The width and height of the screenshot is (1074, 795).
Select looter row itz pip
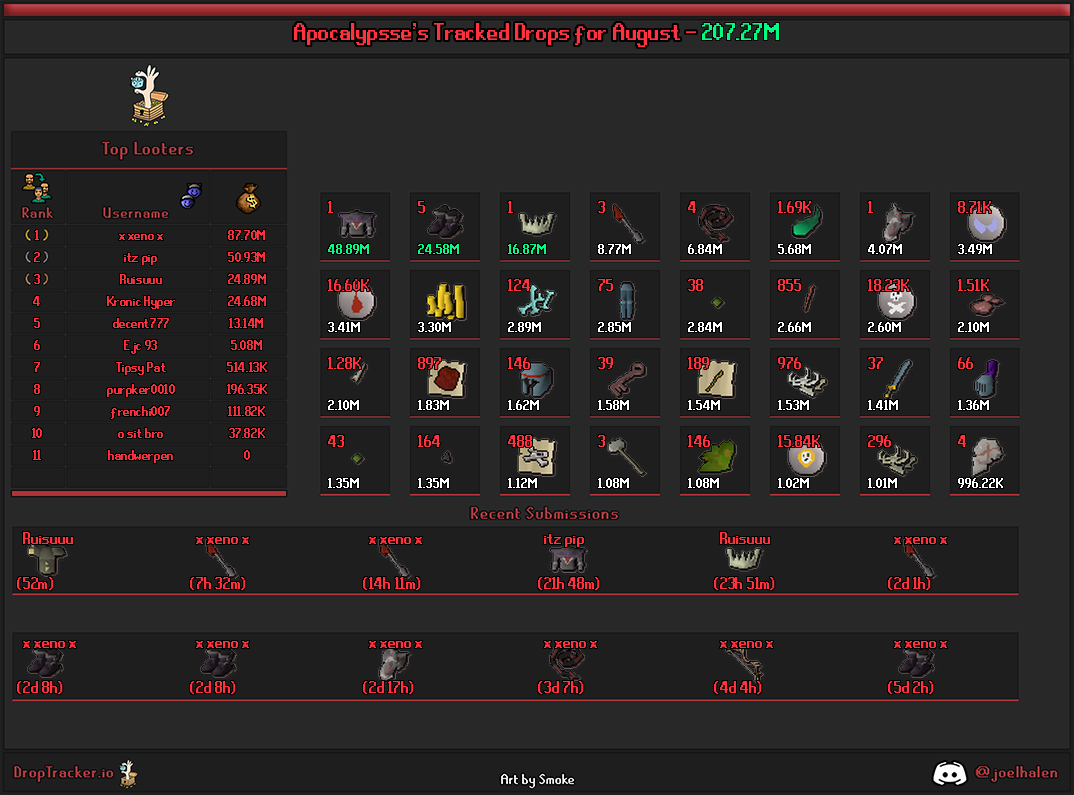tap(149, 257)
